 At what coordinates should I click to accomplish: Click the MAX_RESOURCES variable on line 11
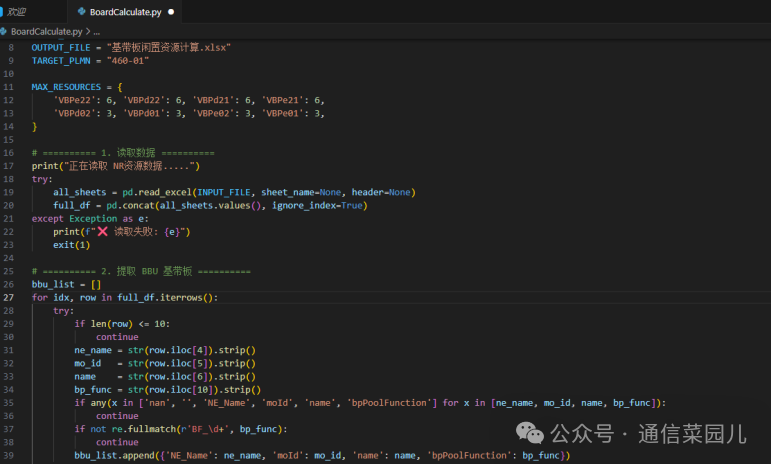[66, 87]
